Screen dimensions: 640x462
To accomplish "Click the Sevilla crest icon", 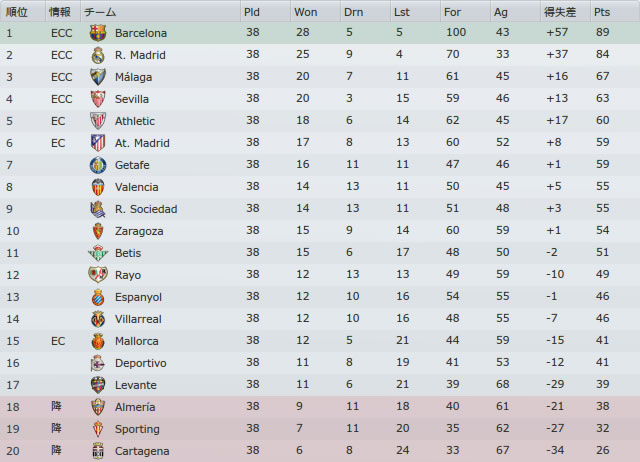I will pos(98,99).
